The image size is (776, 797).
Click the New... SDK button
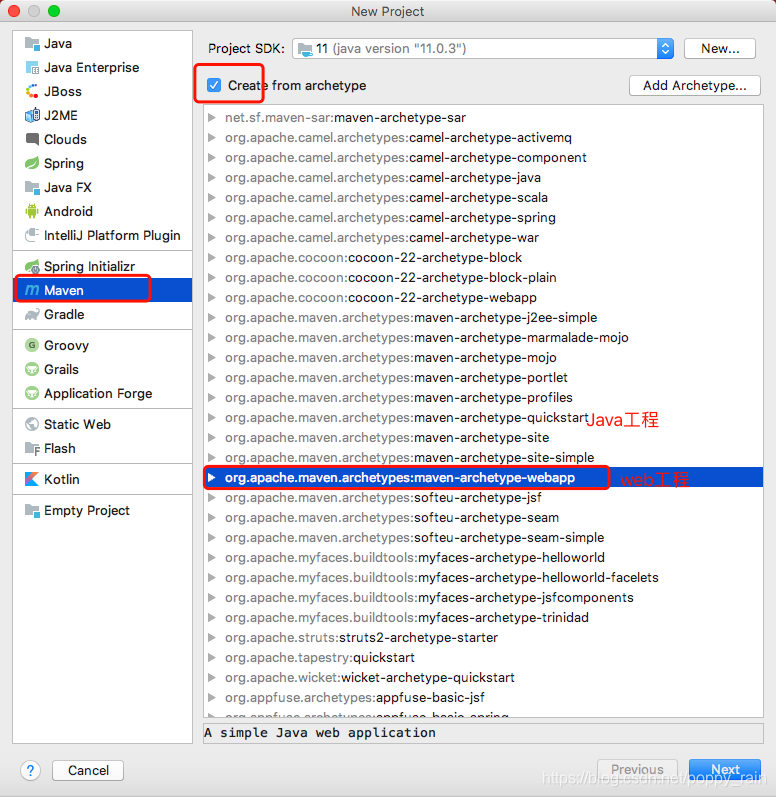coord(720,49)
